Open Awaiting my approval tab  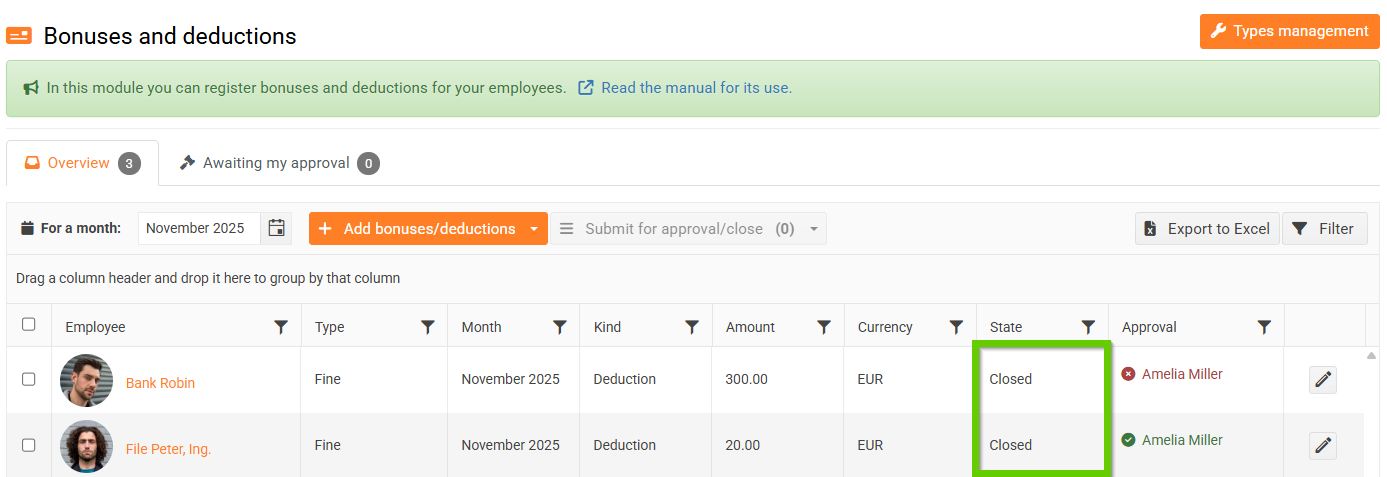point(278,163)
